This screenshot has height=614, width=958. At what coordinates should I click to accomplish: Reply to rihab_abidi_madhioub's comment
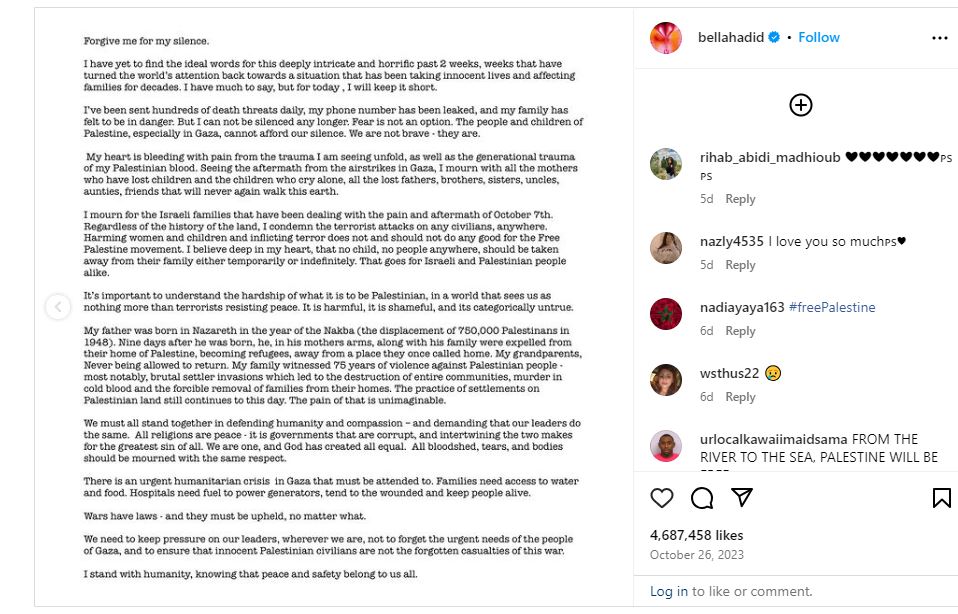pos(740,199)
